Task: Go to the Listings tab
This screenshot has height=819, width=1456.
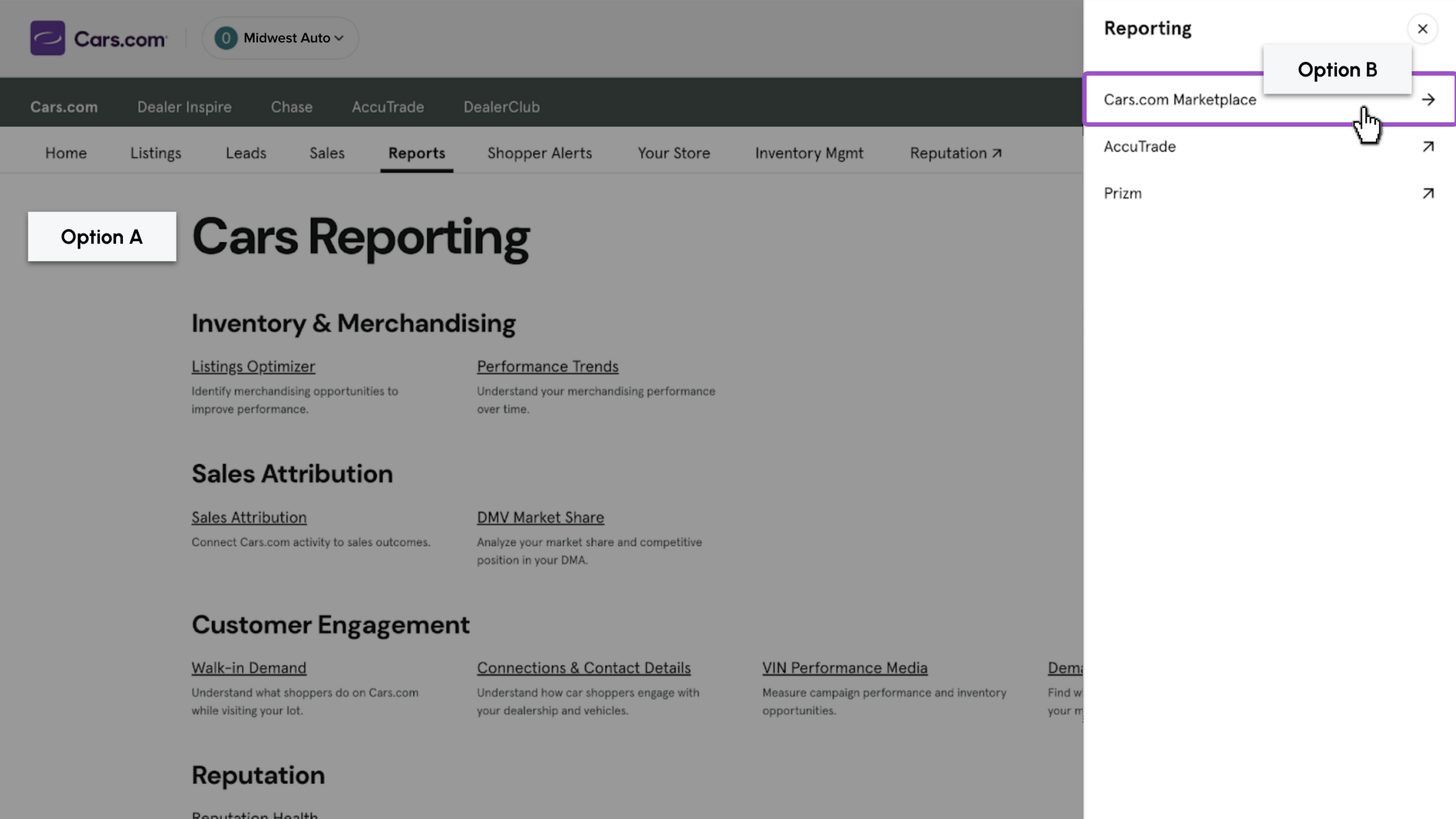Action: tap(156, 153)
